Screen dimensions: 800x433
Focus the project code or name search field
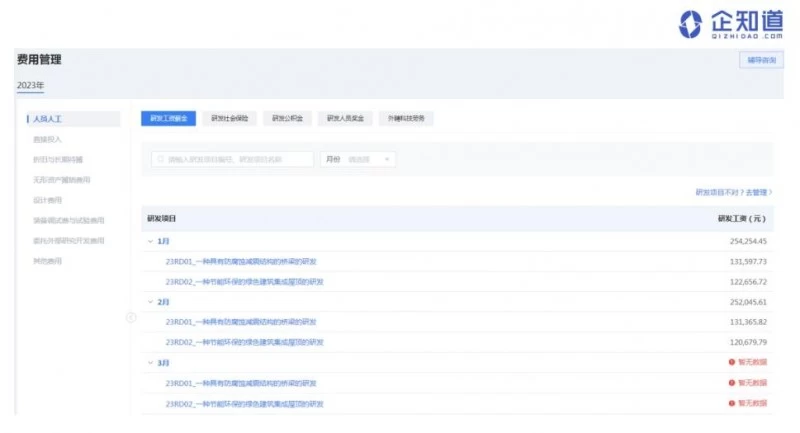point(230,159)
